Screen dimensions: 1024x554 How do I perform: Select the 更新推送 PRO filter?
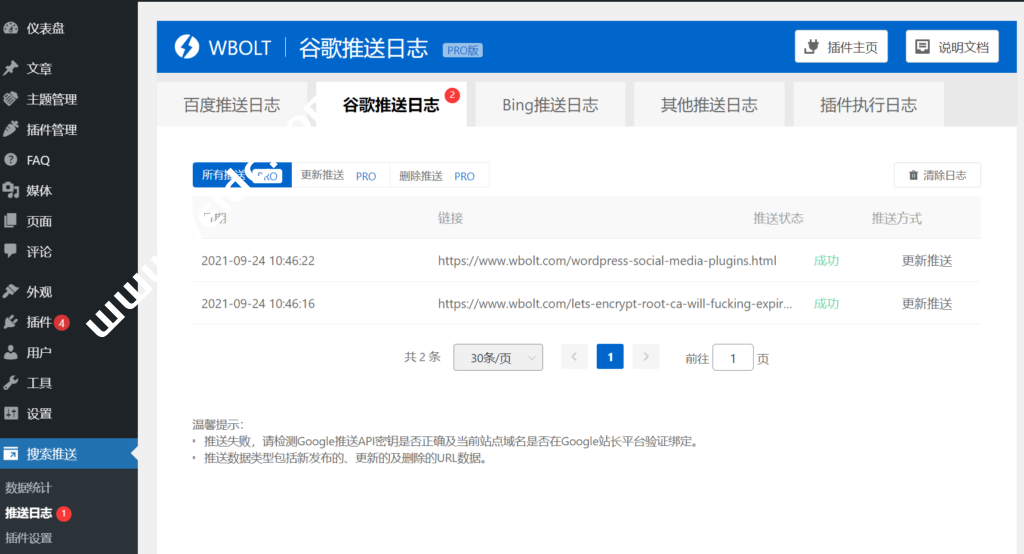point(340,175)
